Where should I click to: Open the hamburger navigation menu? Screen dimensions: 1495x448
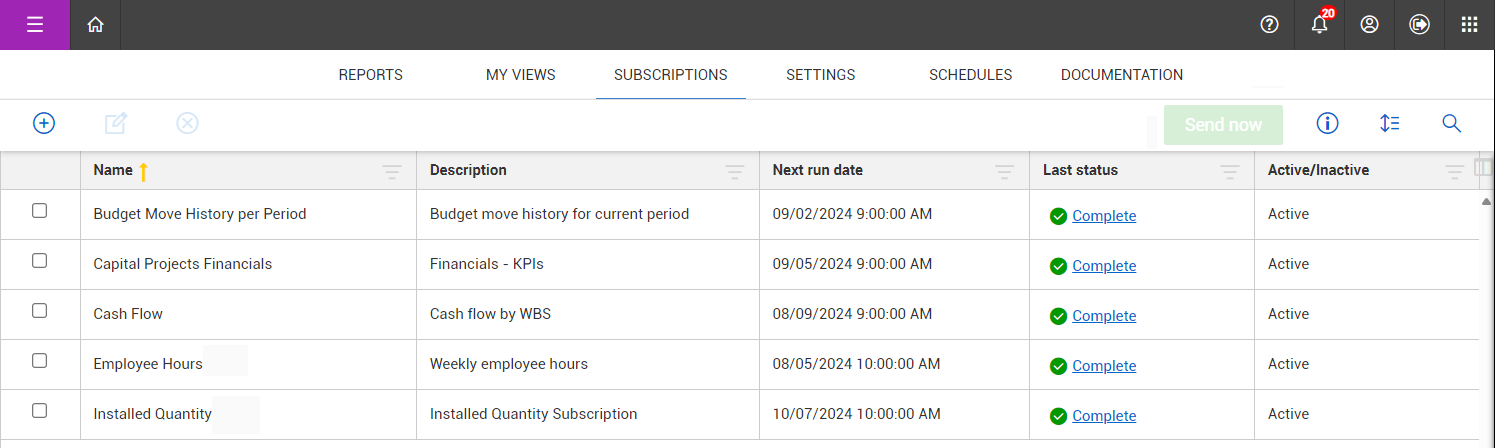[x=35, y=25]
